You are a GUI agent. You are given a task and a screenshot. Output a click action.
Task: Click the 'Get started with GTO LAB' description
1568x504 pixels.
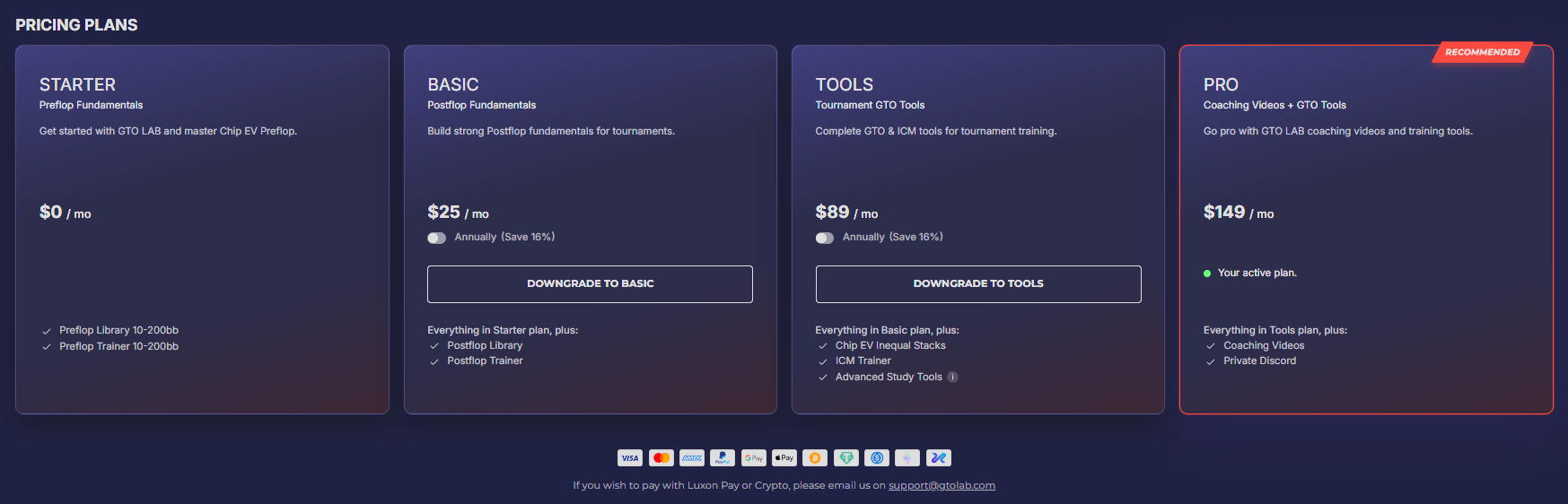point(168,131)
